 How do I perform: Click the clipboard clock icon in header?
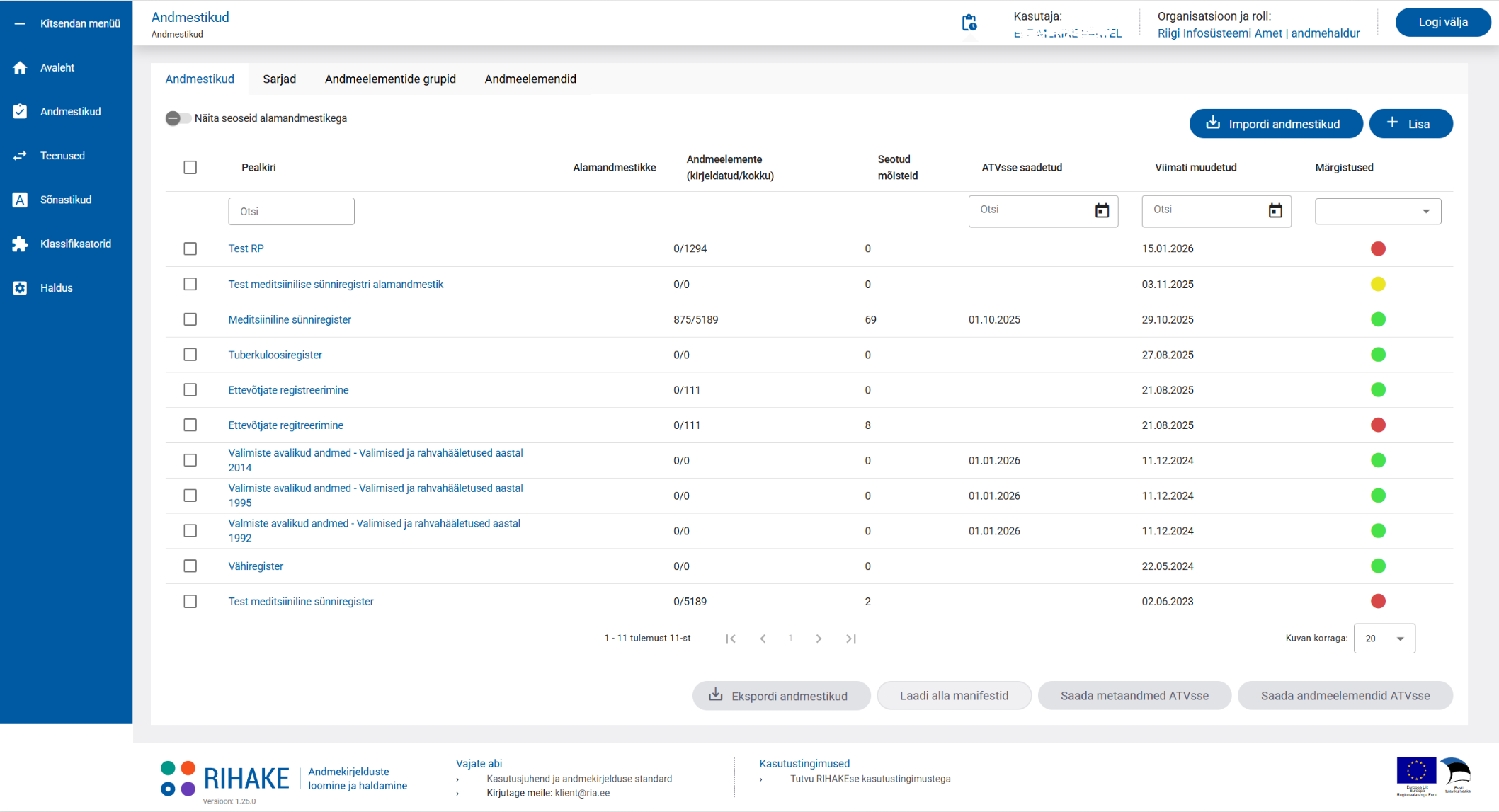(969, 23)
